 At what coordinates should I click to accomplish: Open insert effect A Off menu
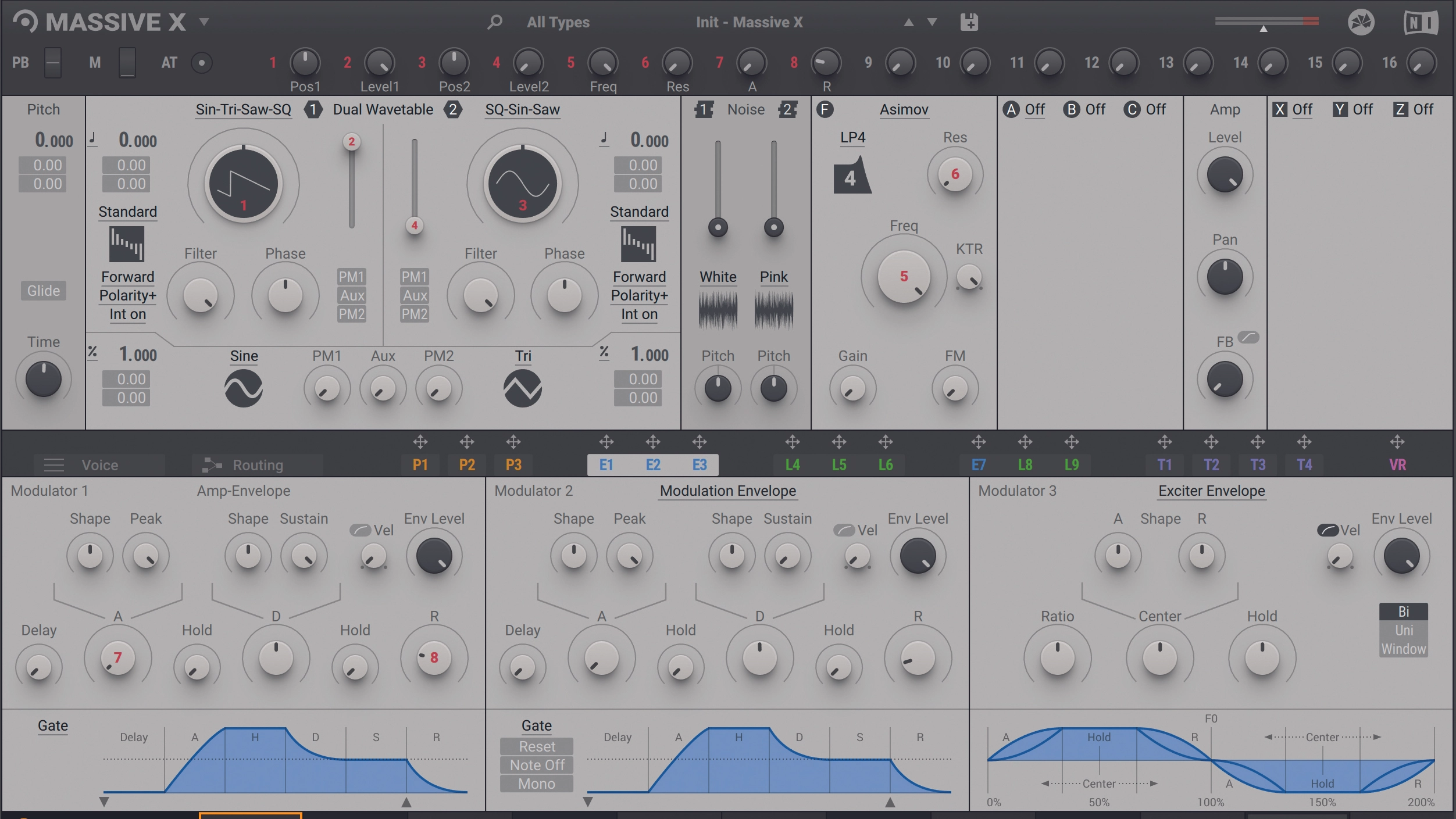tap(1034, 109)
